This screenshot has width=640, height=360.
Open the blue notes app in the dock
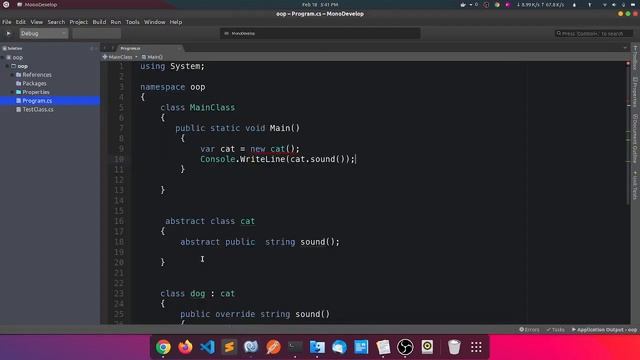361,347
